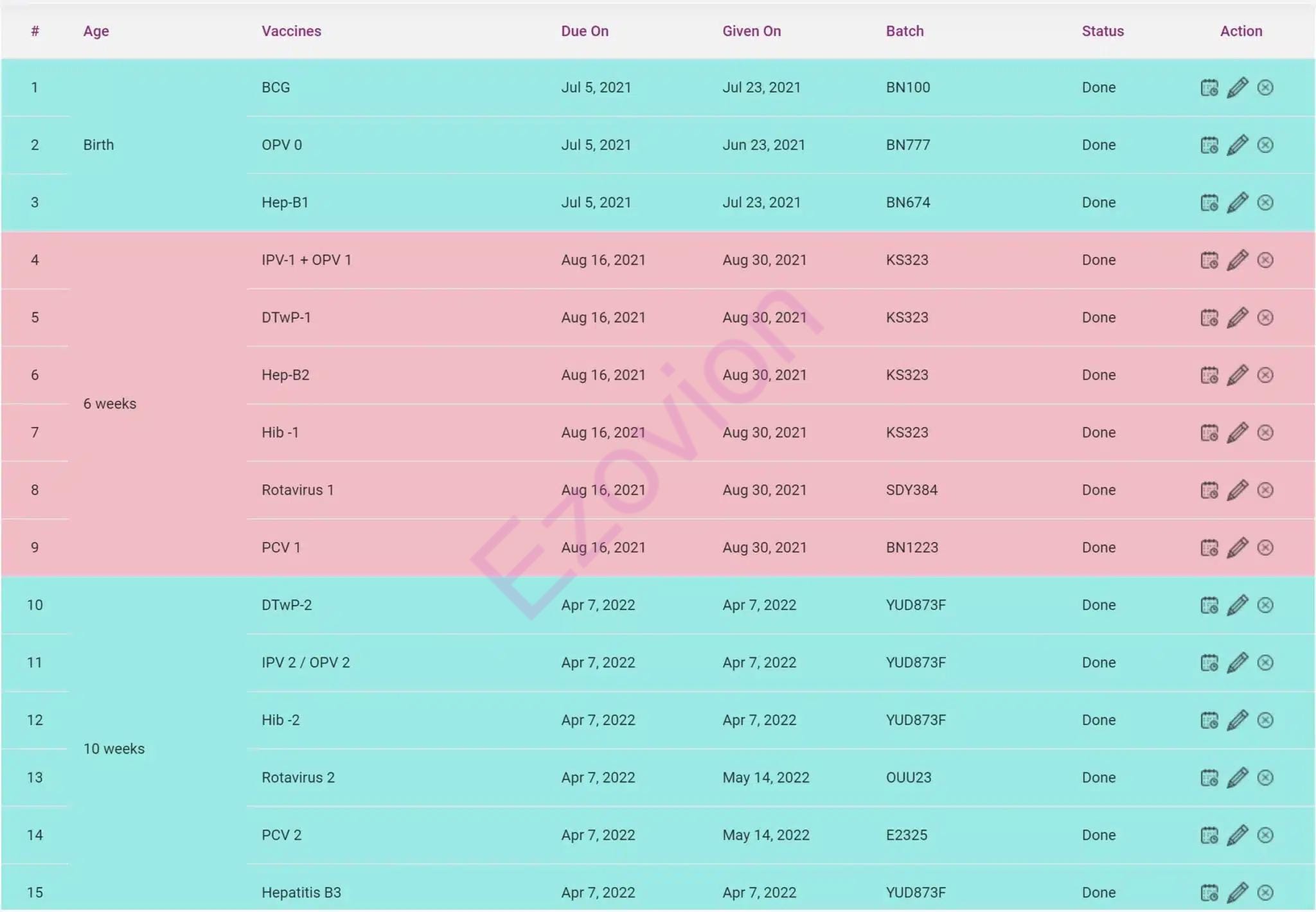
Task: Select the Given On column header
Action: click(751, 31)
